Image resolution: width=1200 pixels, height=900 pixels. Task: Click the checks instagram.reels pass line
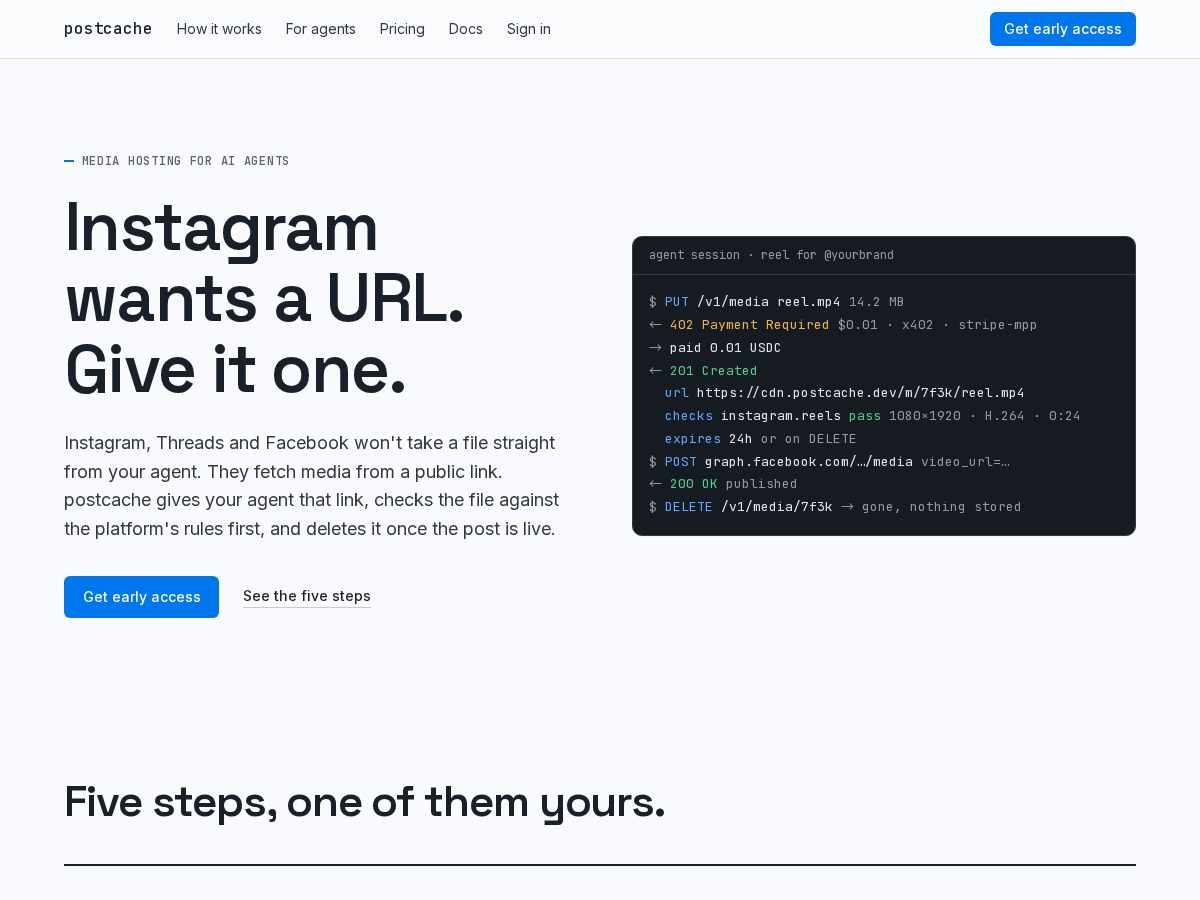click(x=872, y=416)
